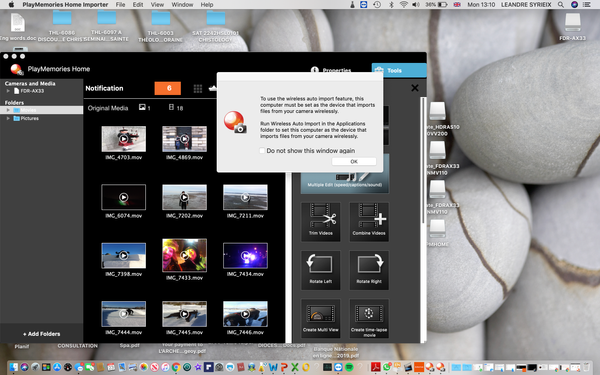600x375 pixels.
Task: Click Add Folders button
Action: [x=41, y=334]
